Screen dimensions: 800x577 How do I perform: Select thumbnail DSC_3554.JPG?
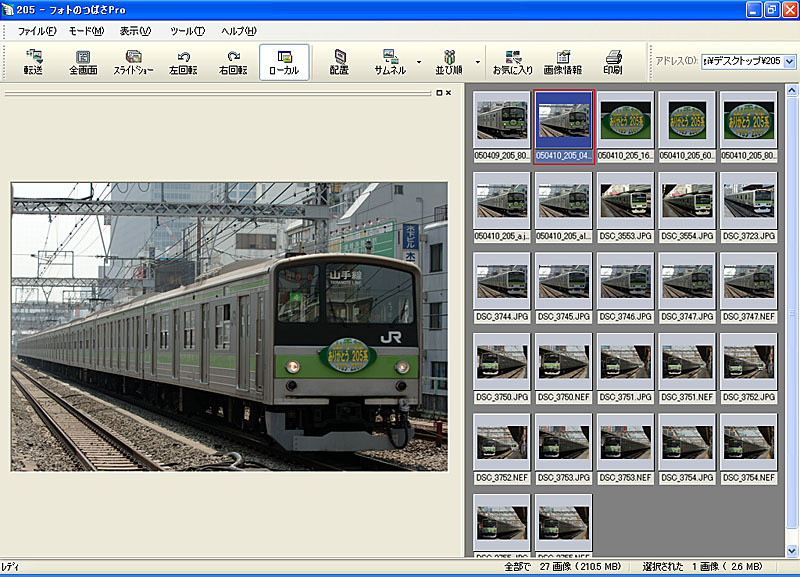pos(687,207)
